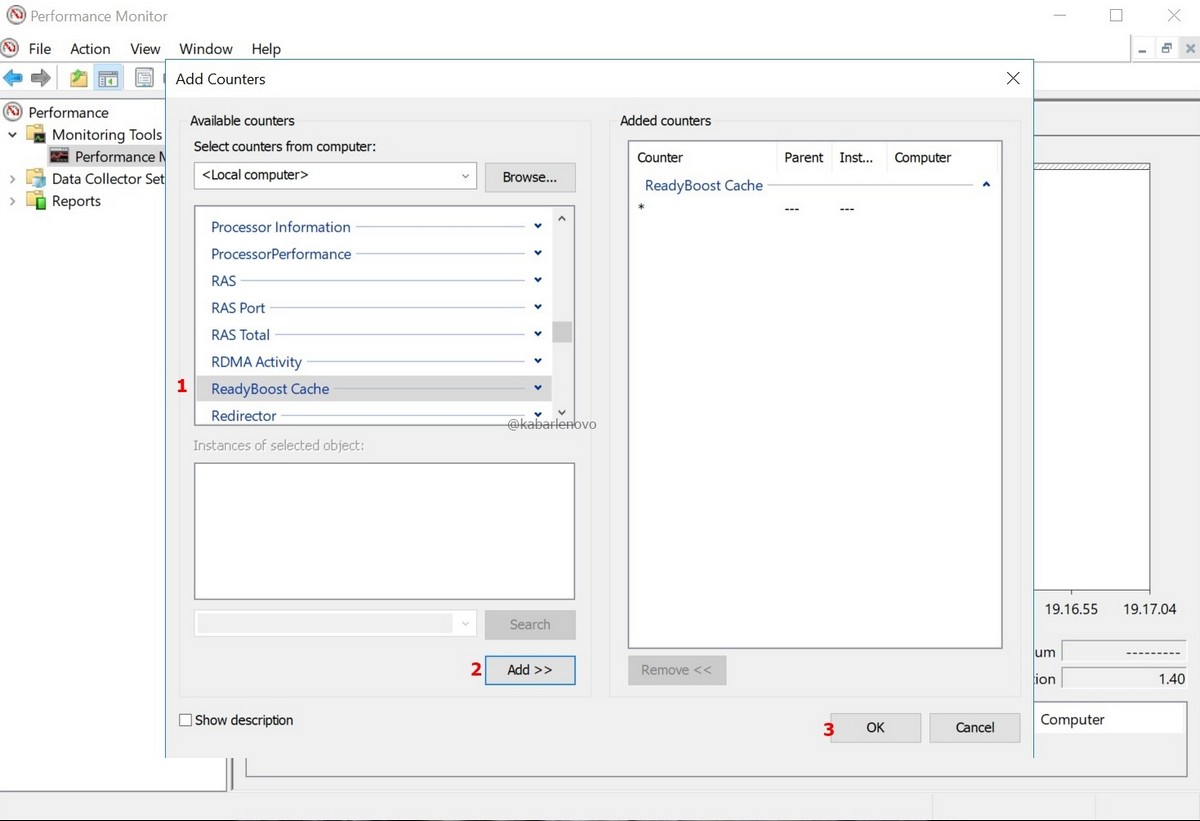Click the Up One Level folder icon
The image size is (1200, 821).
pos(78,78)
